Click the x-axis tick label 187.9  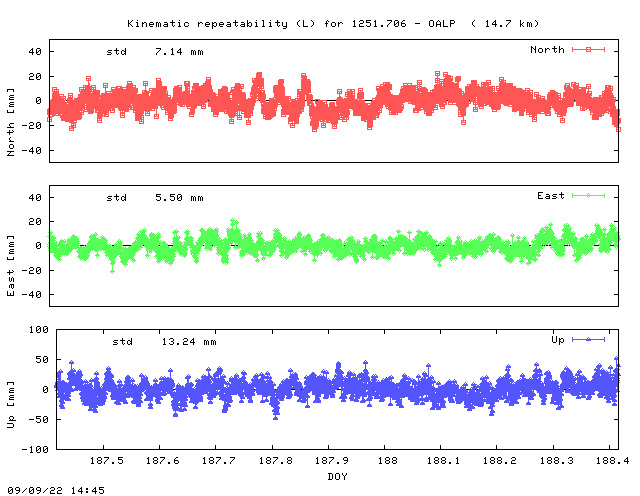(x=331, y=460)
